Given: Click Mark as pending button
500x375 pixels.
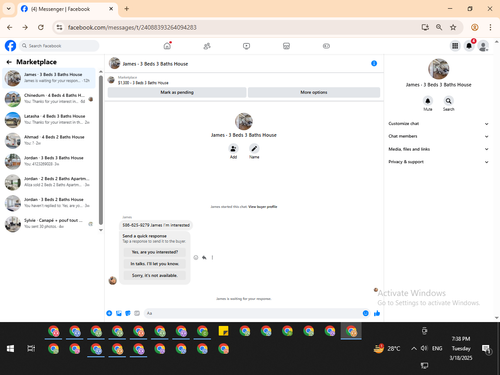Looking at the screenshot, I should (x=177, y=92).
